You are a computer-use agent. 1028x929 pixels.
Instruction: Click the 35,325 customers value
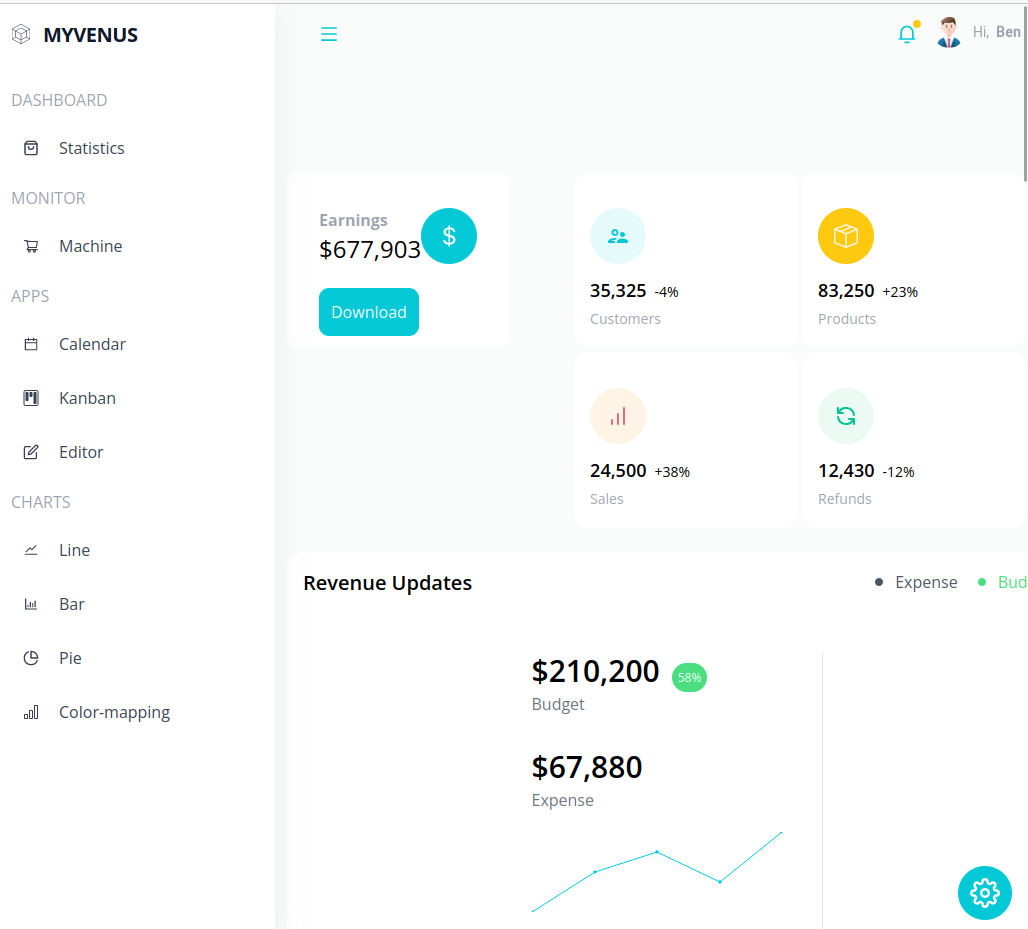click(x=618, y=290)
